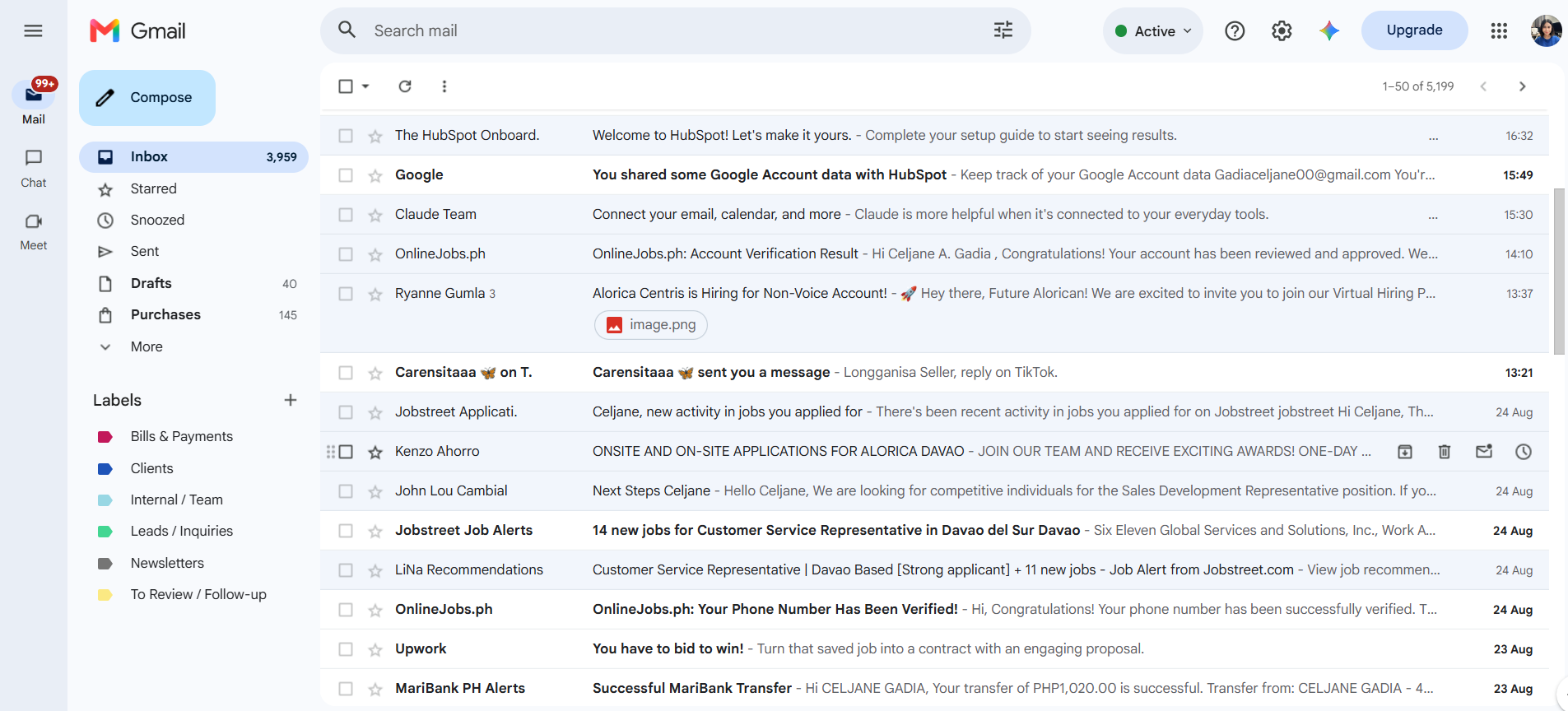Open the Active status dropdown
The width and height of the screenshot is (1568, 711).
click(1153, 31)
